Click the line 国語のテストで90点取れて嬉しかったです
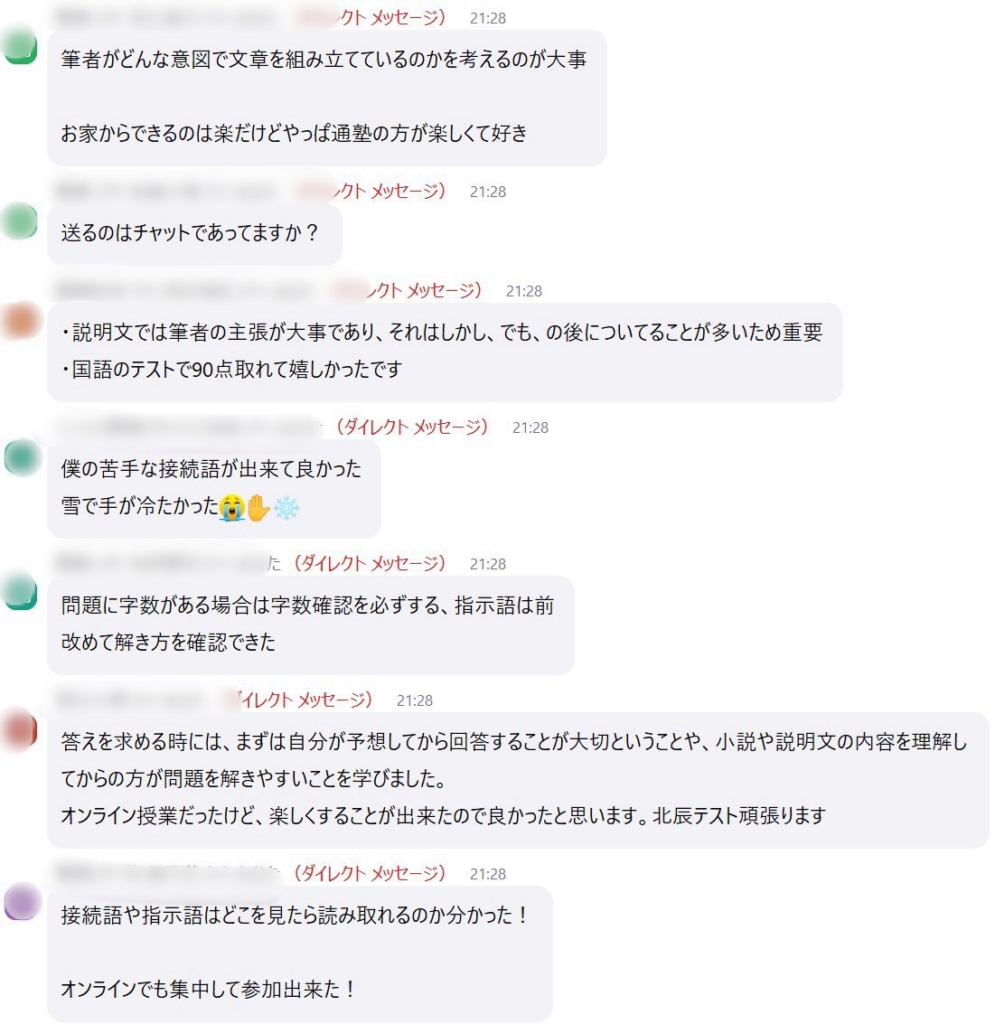 [231, 370]
